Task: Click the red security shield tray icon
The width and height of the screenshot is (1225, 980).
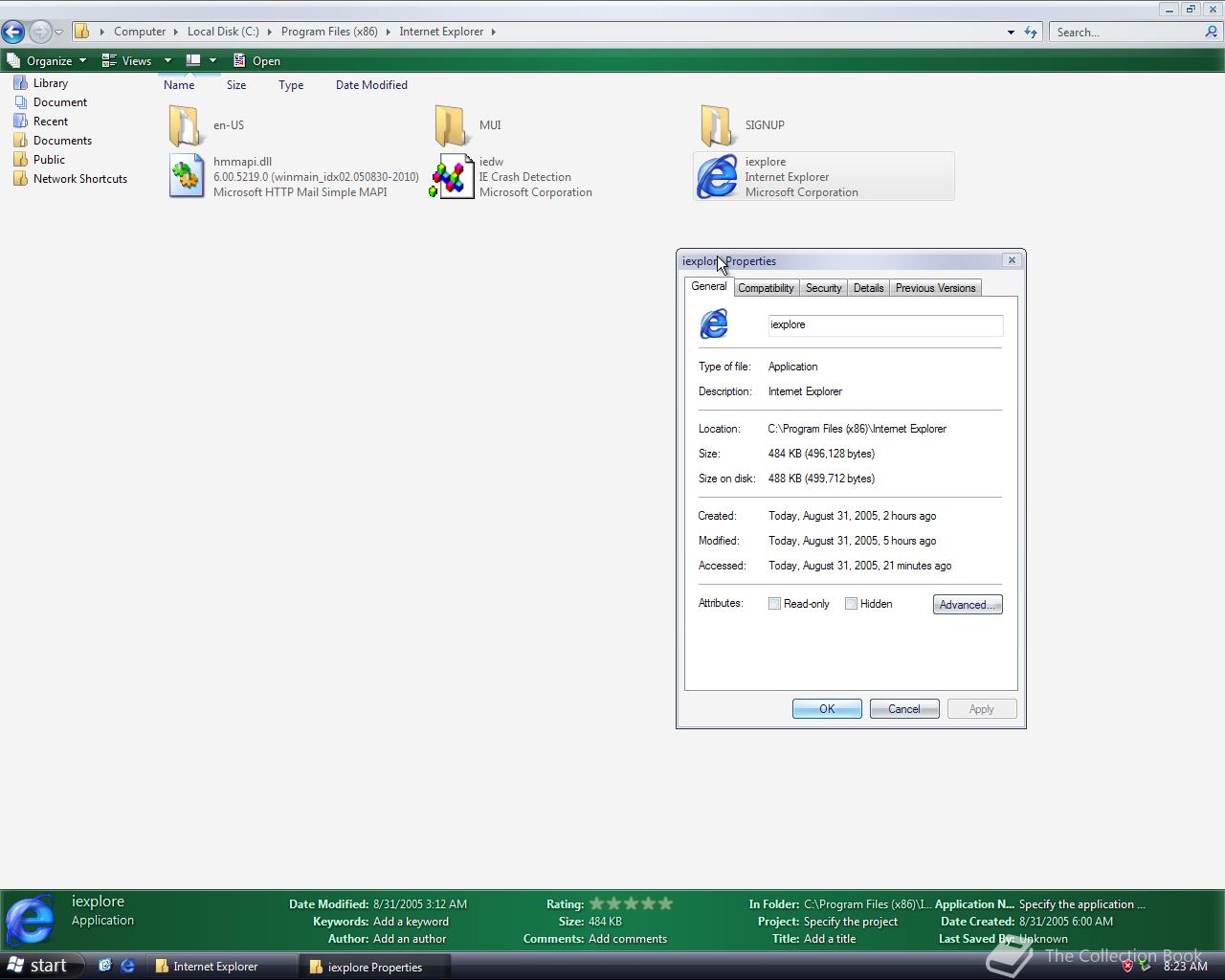Action: [1127, 966]
